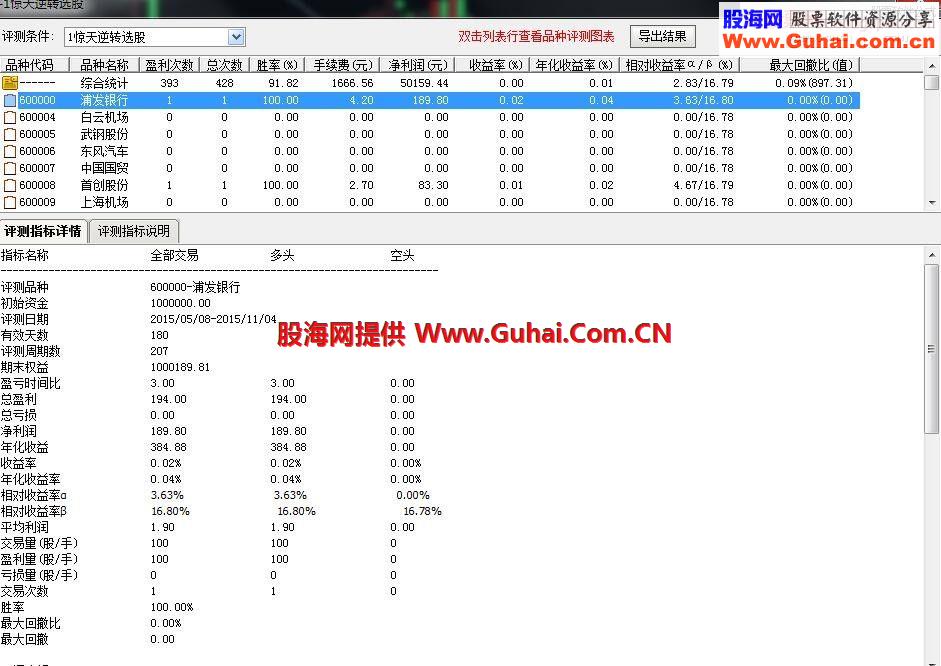Click the 有效天数 value 180
The width and height of the screenshot is (941, 666).
pos(159,335)
